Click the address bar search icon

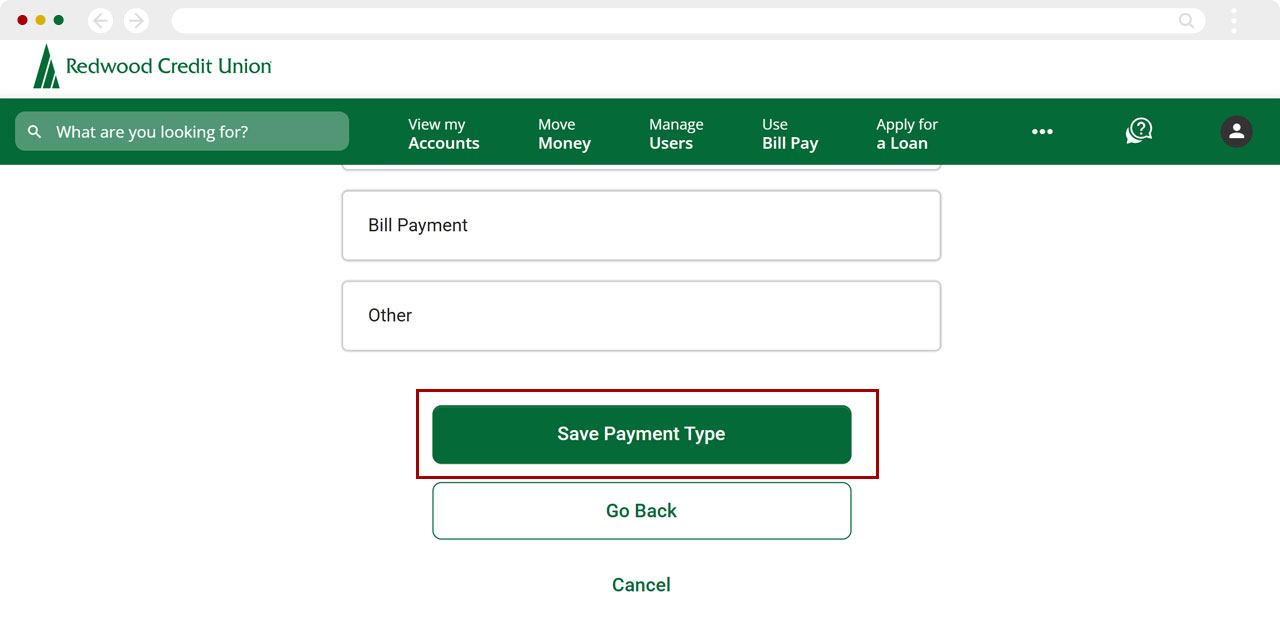(1186, 20)
